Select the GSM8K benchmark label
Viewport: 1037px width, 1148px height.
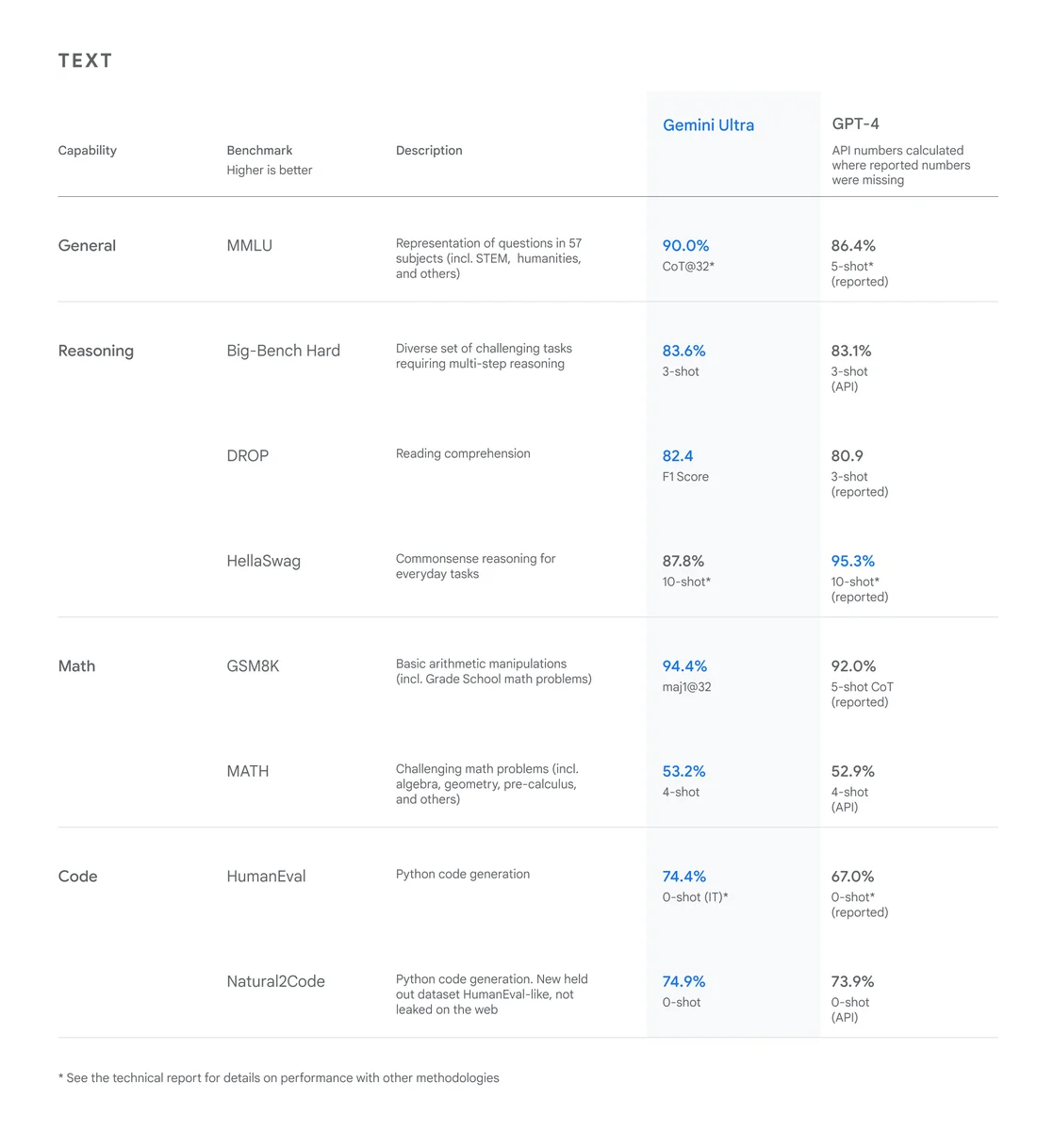[x=253, y=666]
